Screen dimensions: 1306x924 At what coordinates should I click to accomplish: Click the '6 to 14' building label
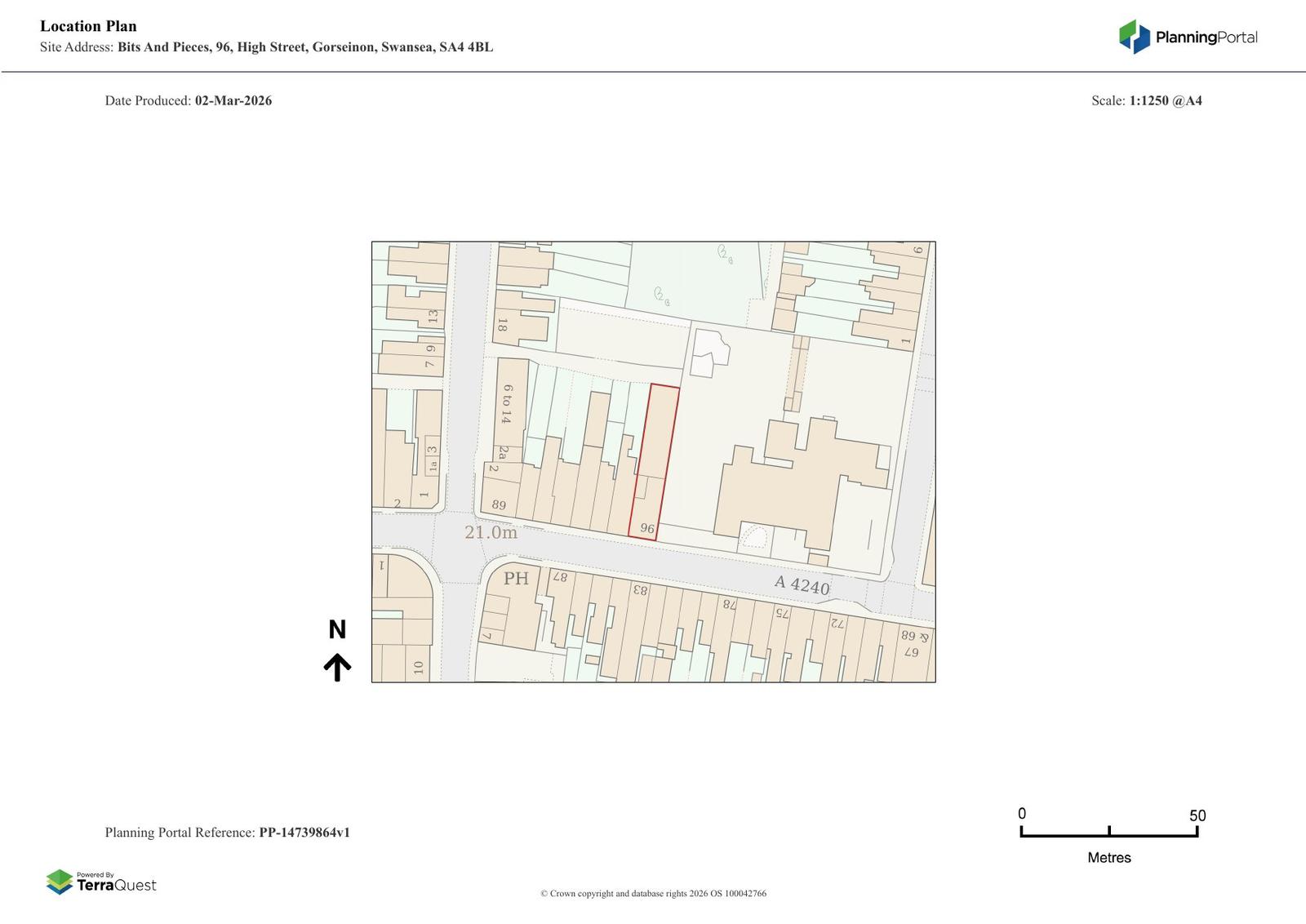tap(507, 404)
